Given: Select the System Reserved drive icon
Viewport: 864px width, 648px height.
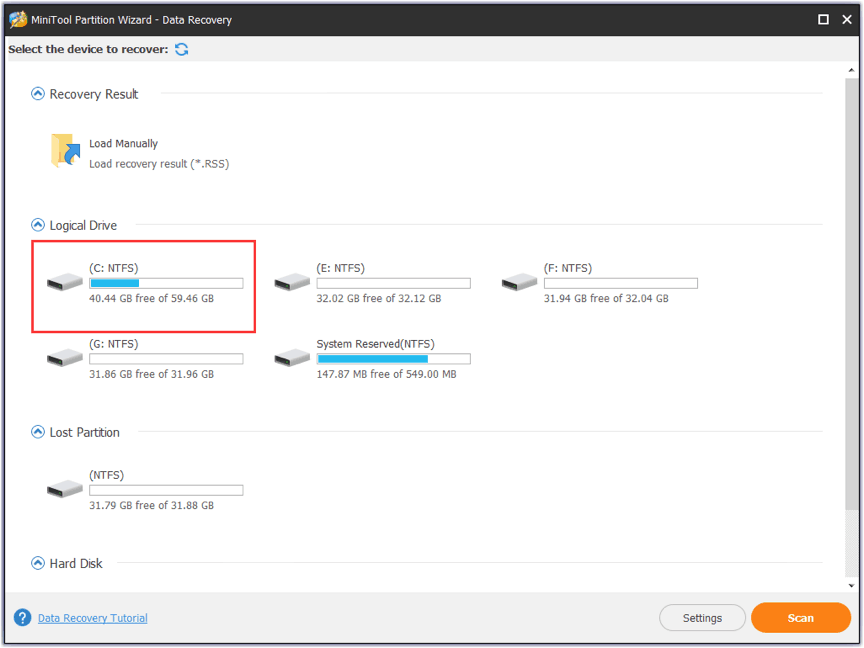Looking at the screenshot, I should [x=292, y=358].
